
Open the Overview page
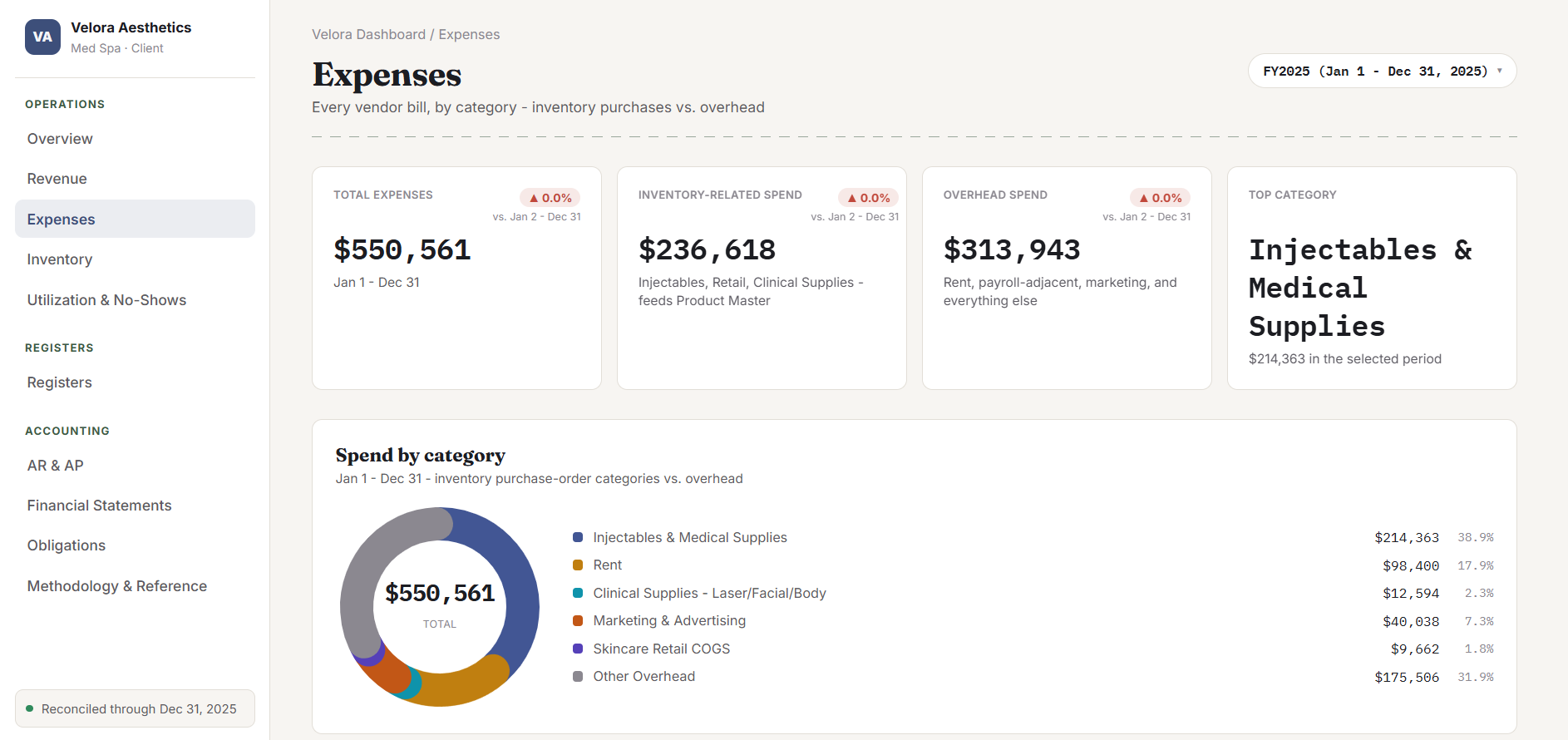[135, 139]
